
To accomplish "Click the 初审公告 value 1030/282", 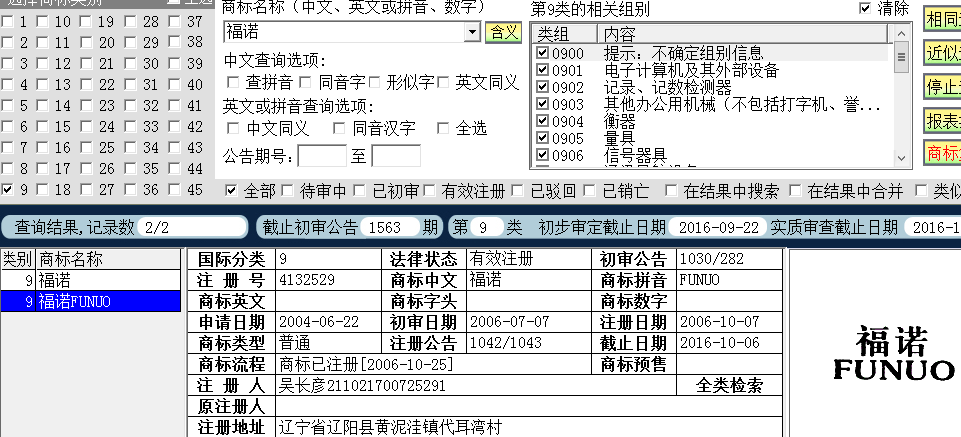I will point(712,259).
